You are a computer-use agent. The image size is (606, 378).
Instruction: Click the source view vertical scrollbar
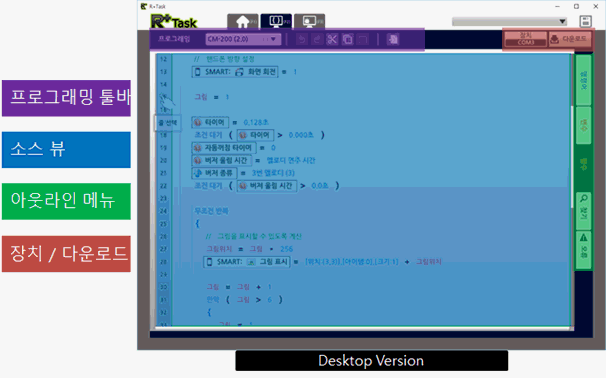[572, 156]
